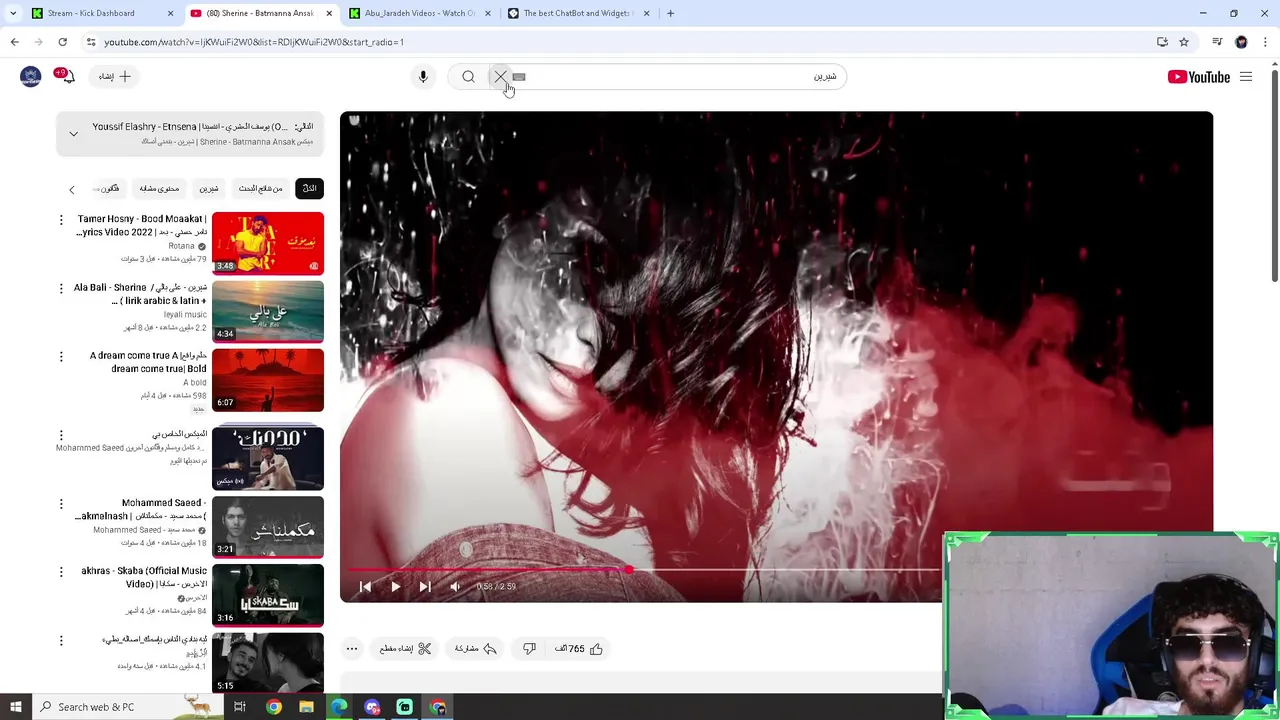Click the Mkamelnash video thumbnail
Viewport: 1280px width, 720px height.
268,527
